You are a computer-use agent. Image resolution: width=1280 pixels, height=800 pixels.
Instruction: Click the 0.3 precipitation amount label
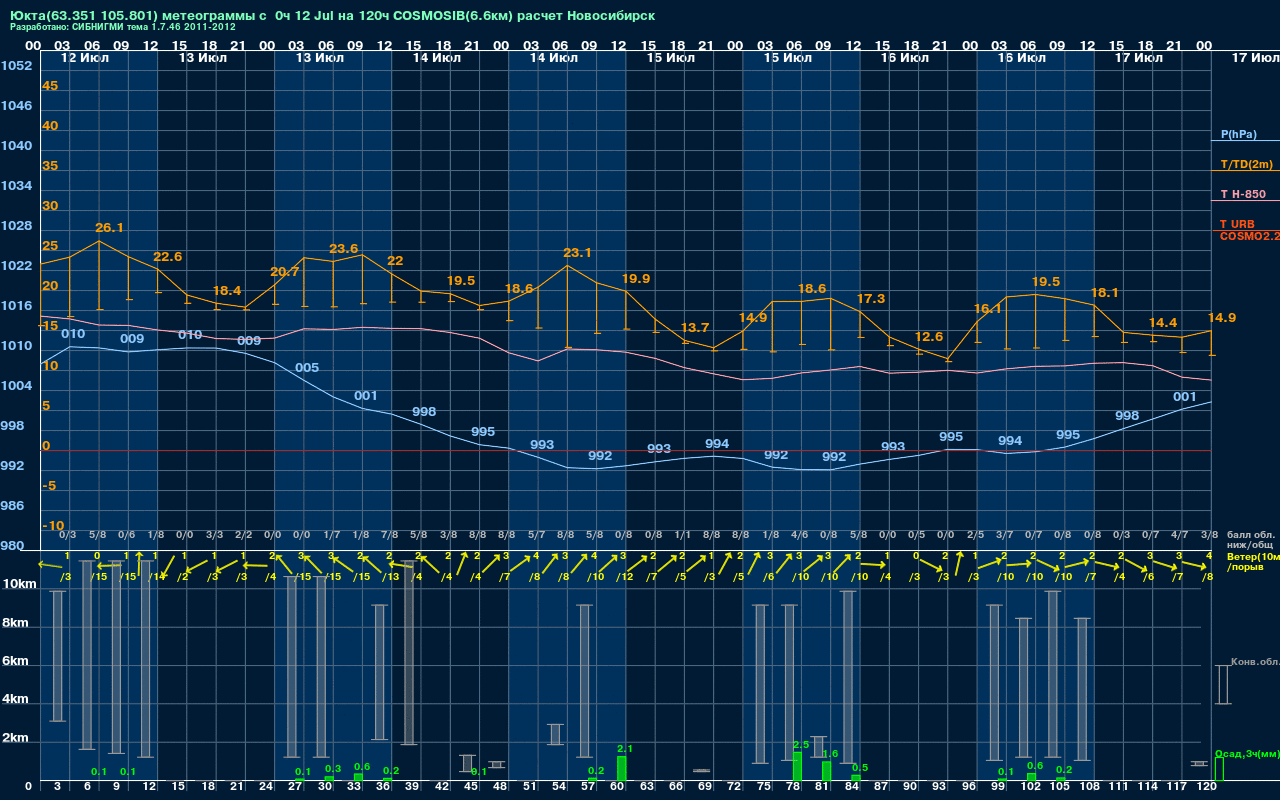[x=333, y=769]
